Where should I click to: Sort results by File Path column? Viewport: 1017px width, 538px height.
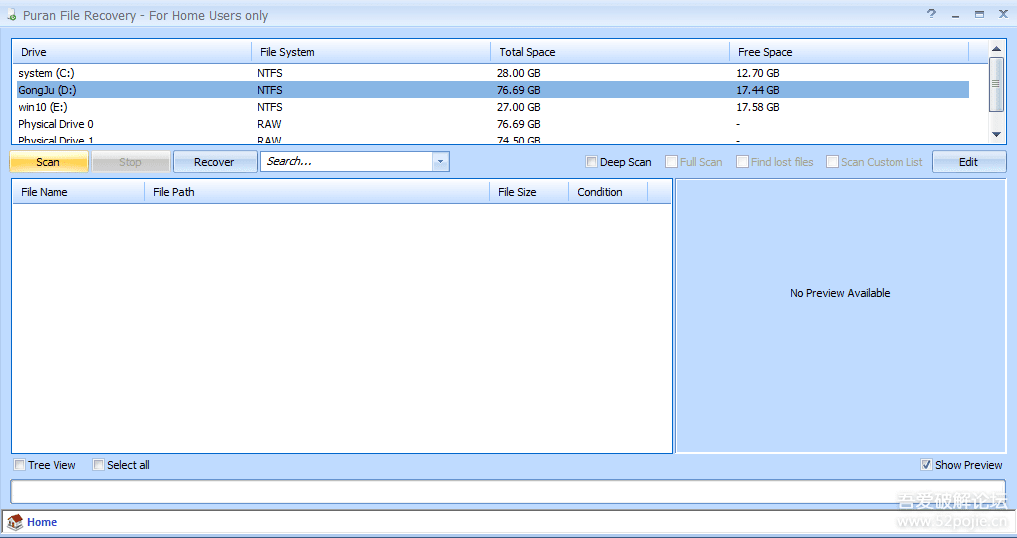(x=317, y=192)
